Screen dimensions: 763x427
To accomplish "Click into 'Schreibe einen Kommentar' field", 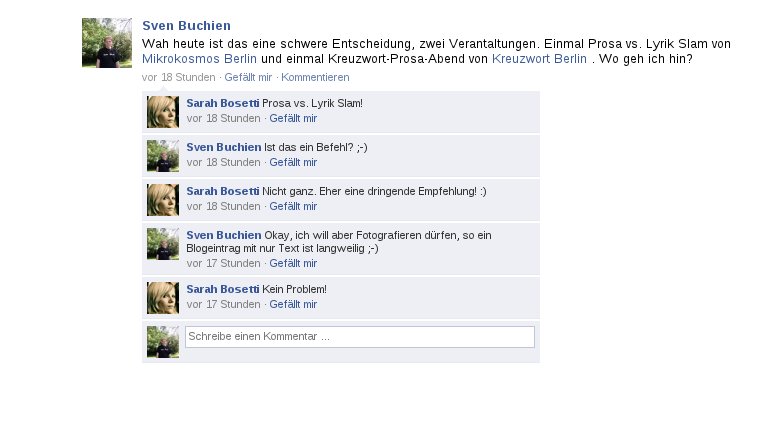I will click(x=360, y=337).
